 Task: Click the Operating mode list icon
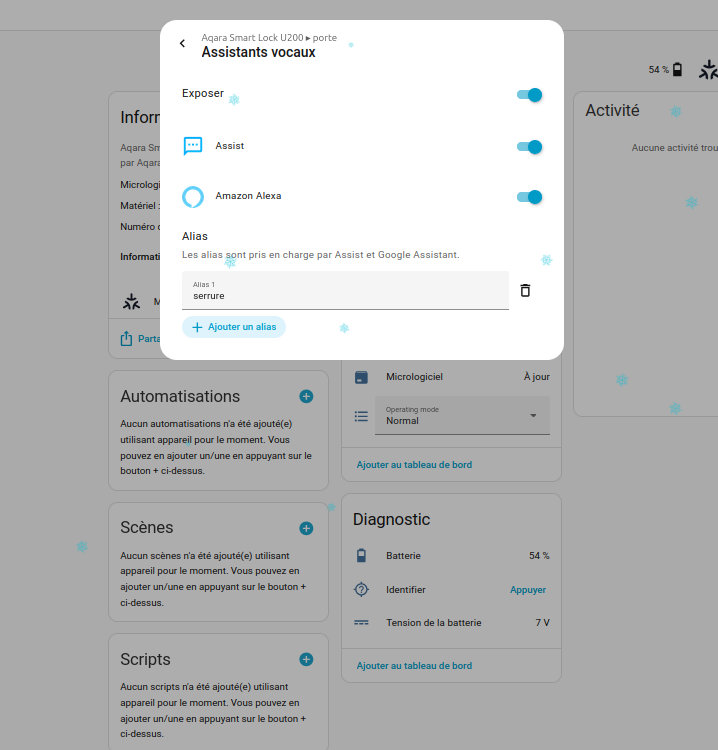coord(361,416)
